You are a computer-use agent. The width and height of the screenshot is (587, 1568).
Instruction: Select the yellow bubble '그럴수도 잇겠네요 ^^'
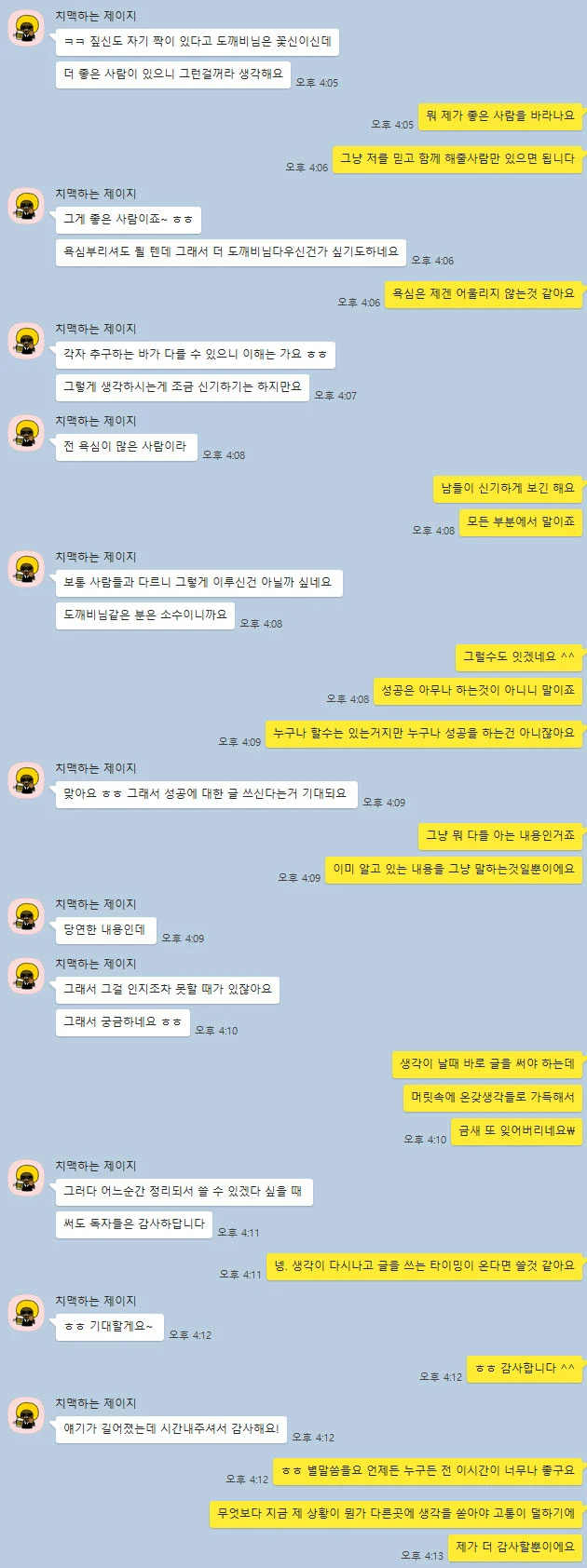[519, 657]
